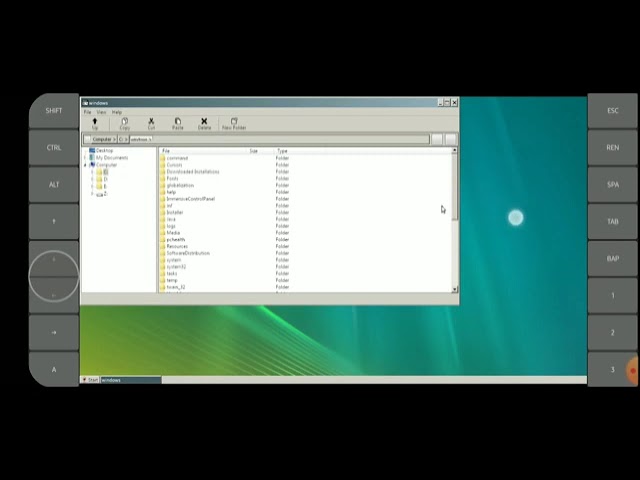Click the file list scrollbar thumb
Viewport: 640px width, 480px height.
pyautogui.click(x=454, y=187)
